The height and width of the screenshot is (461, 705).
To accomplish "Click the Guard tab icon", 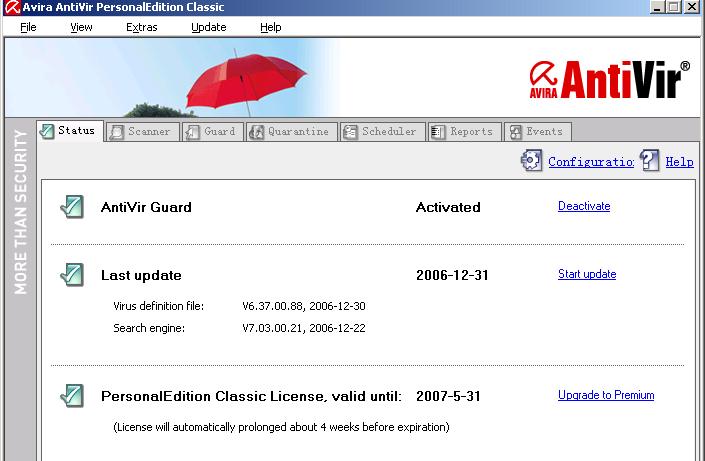I will click(x=192, y=132).
